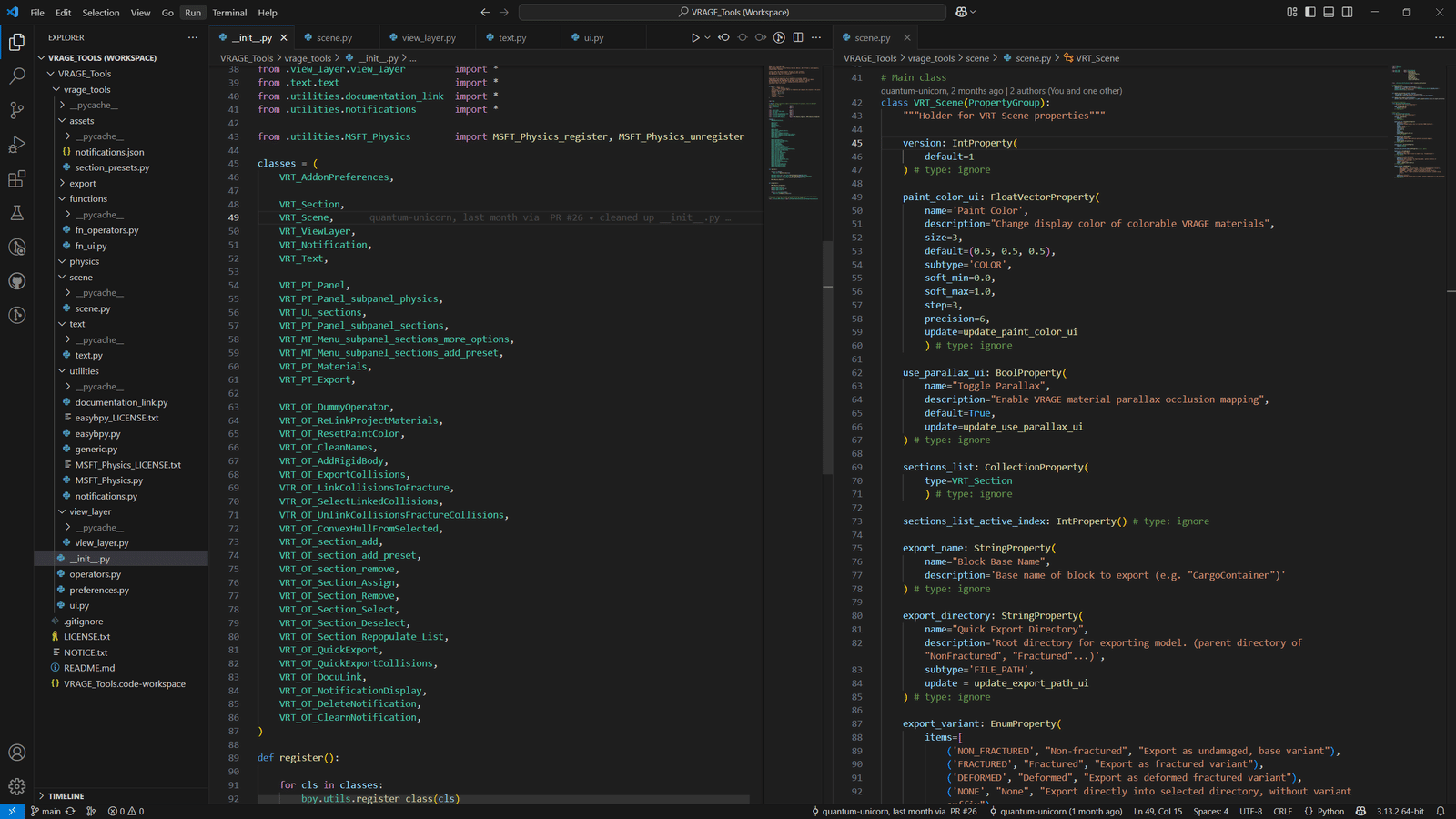1456x819 pixels.
Task: Open the GitLens Inspect view with magnifier
Action: click(16, 248)
